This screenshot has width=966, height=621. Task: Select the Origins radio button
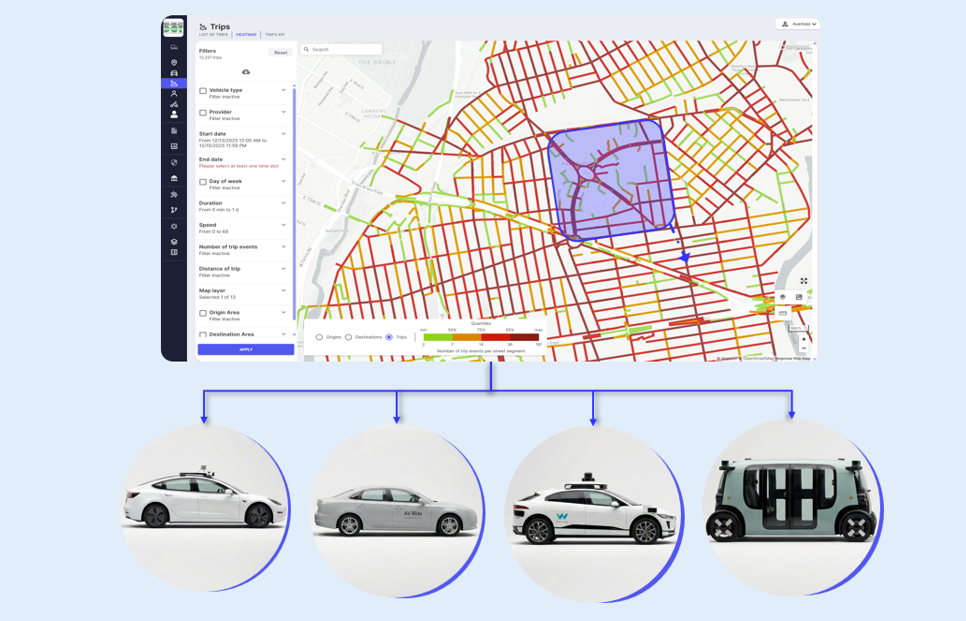[x=319, y=337]
